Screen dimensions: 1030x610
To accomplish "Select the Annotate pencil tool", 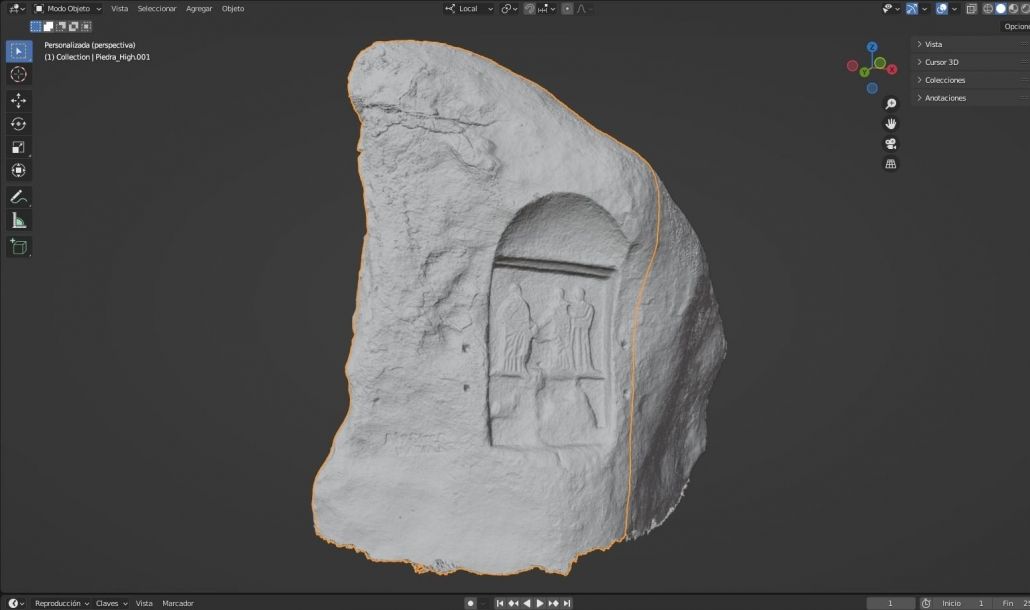I will [18, 197].
